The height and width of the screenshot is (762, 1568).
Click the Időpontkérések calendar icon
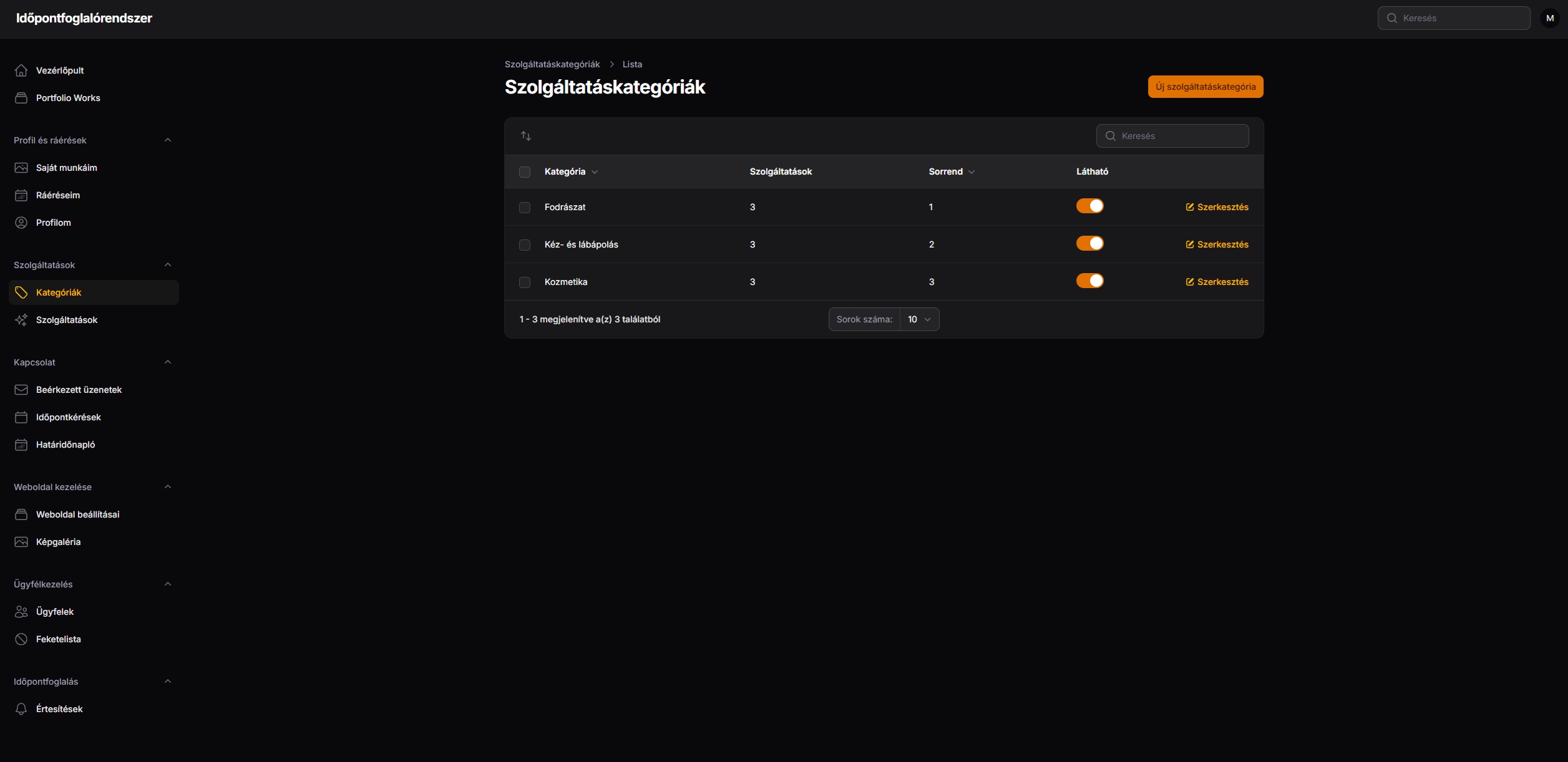coord(21,417)
